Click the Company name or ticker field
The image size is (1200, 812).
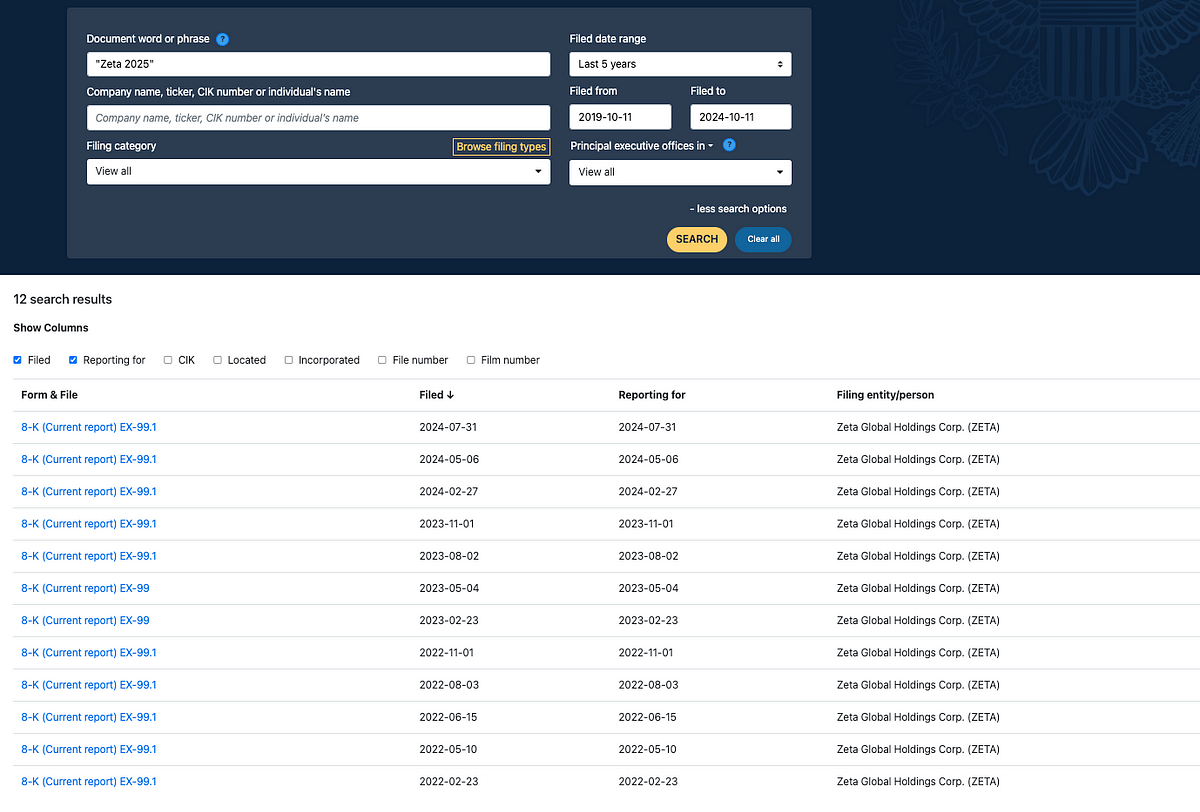tap(318, 117)
